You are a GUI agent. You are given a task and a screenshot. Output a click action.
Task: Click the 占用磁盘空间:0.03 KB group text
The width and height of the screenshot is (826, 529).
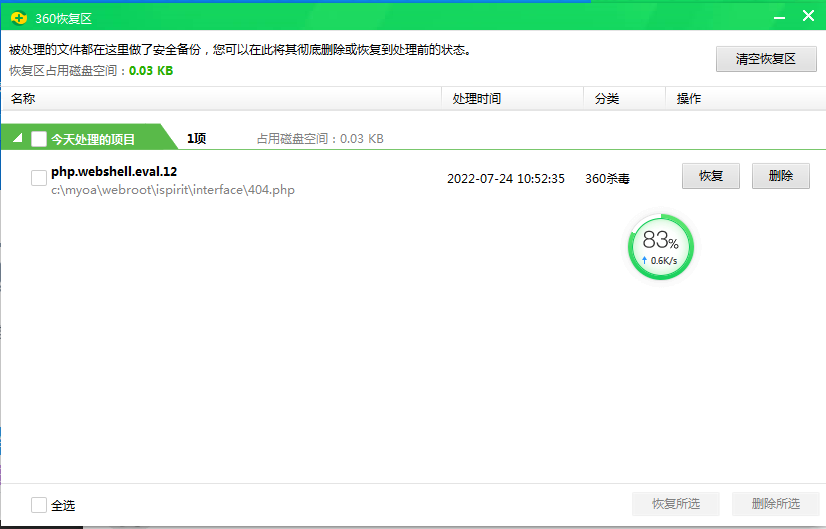[x=320, y=139]
